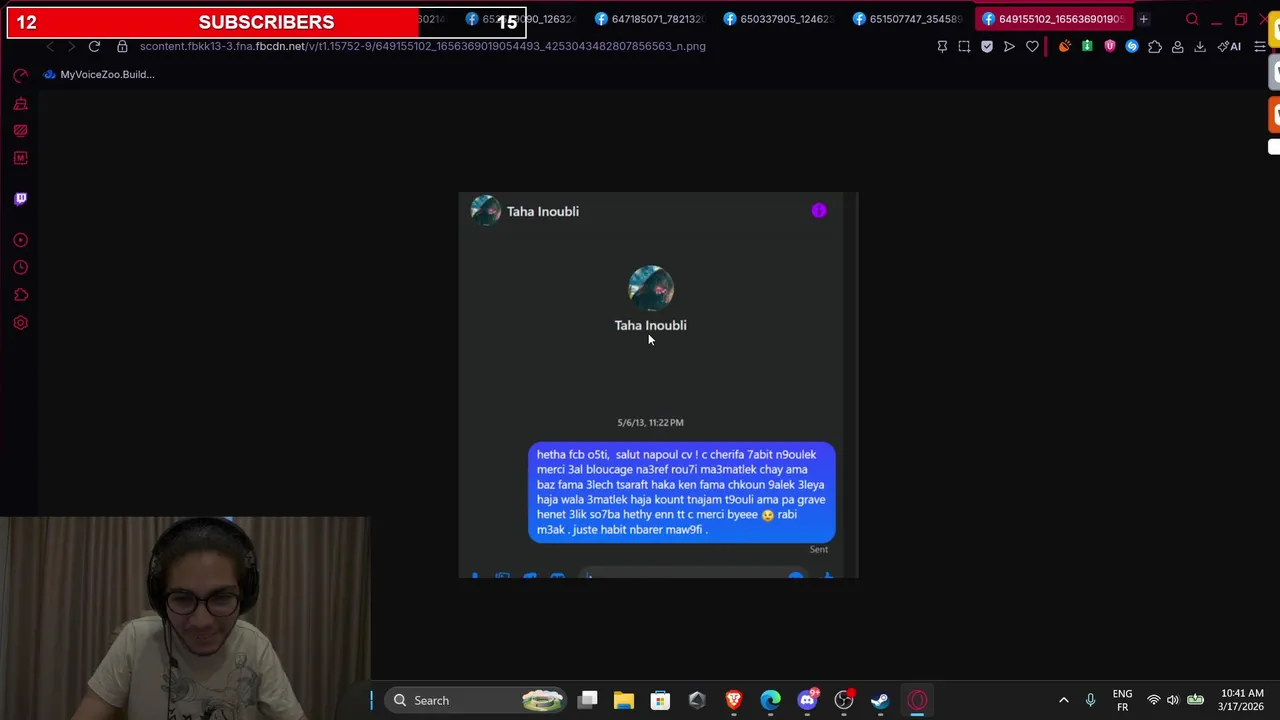The image size is (1280, 720).
Task: Open the volume tray icon
Action: [x=1172, y=700]
